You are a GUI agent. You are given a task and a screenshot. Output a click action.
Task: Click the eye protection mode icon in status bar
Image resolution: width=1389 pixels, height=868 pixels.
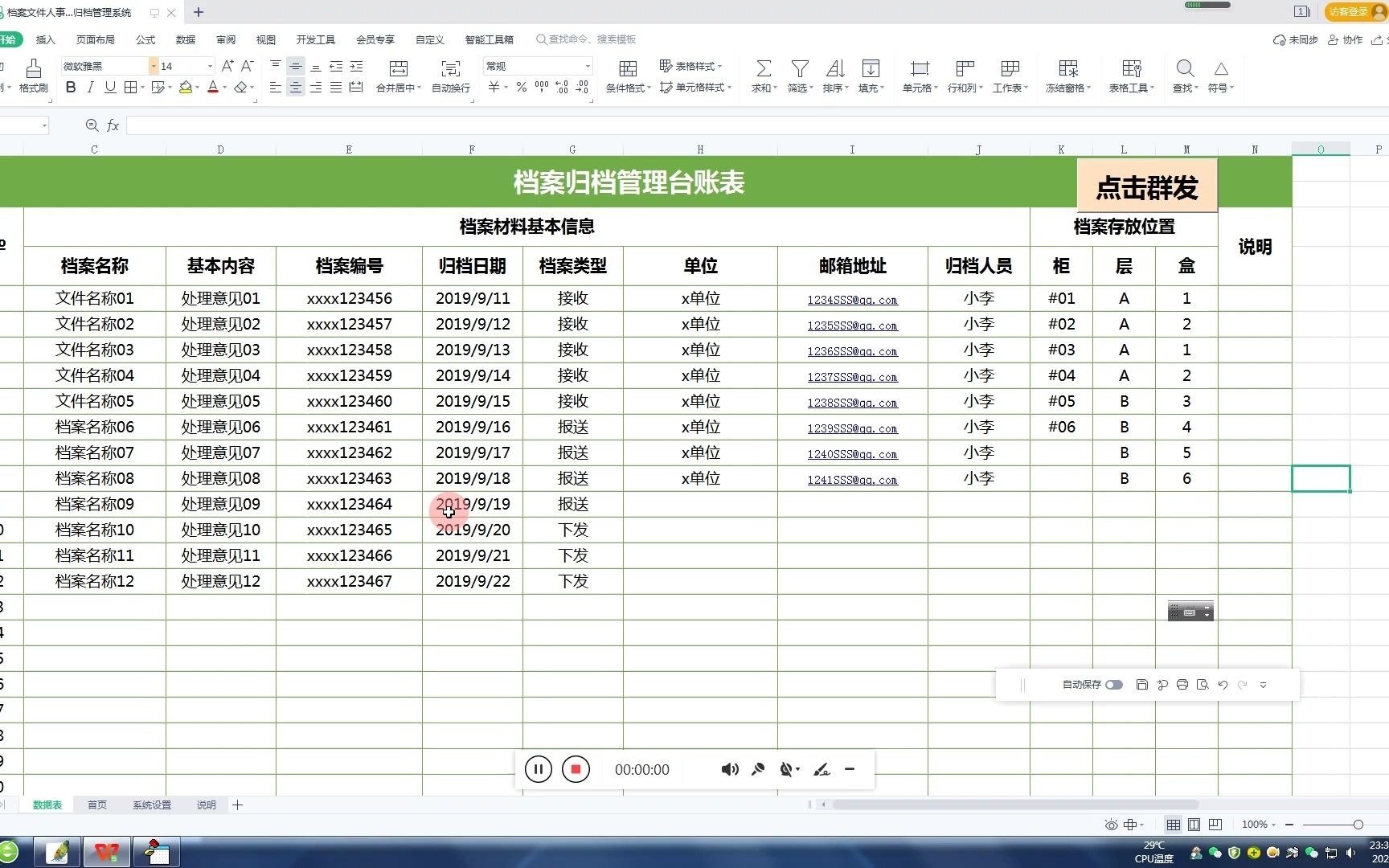(1111, 825)
